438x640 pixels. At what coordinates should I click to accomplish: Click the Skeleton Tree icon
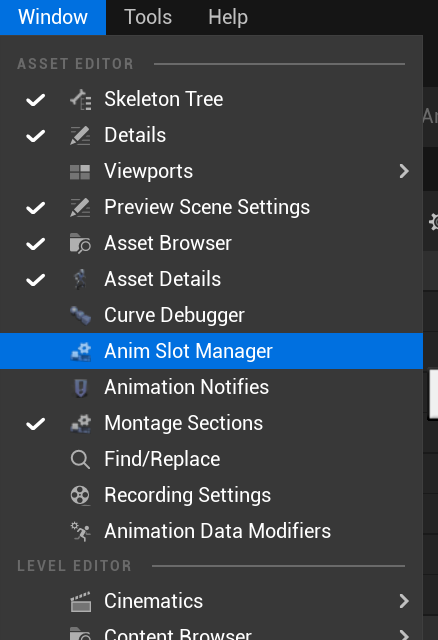(80, 99)
